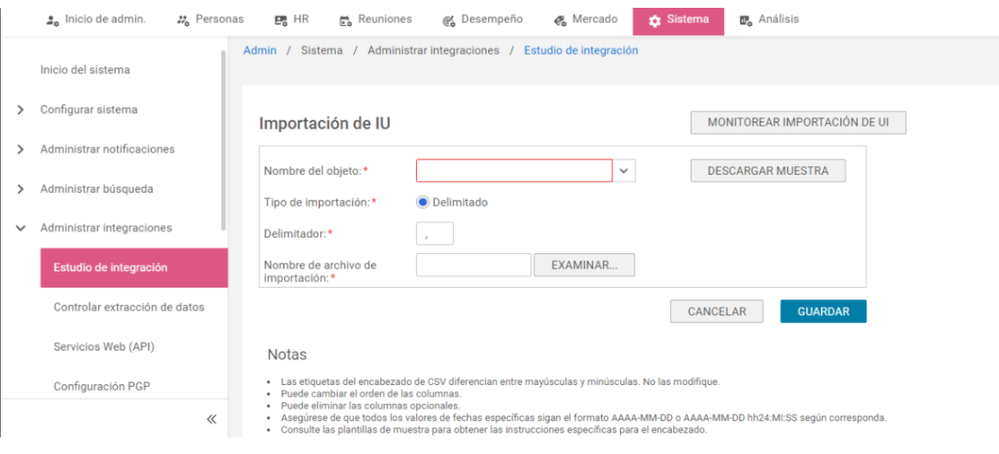This screenshot has width=999, height=454.
Task: Go to the Reuniones tab
Action: 375,20
